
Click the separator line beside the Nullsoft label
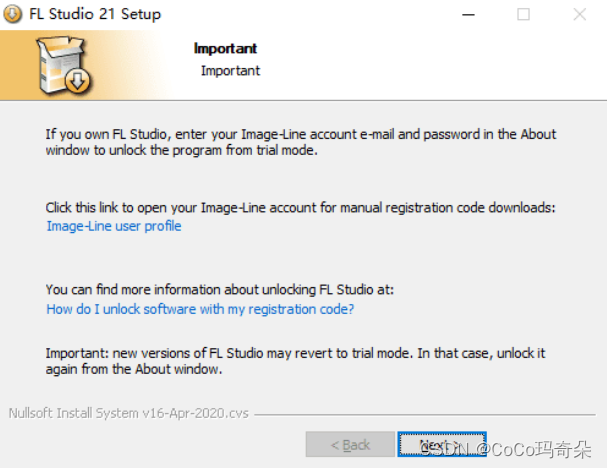point(425,415)
